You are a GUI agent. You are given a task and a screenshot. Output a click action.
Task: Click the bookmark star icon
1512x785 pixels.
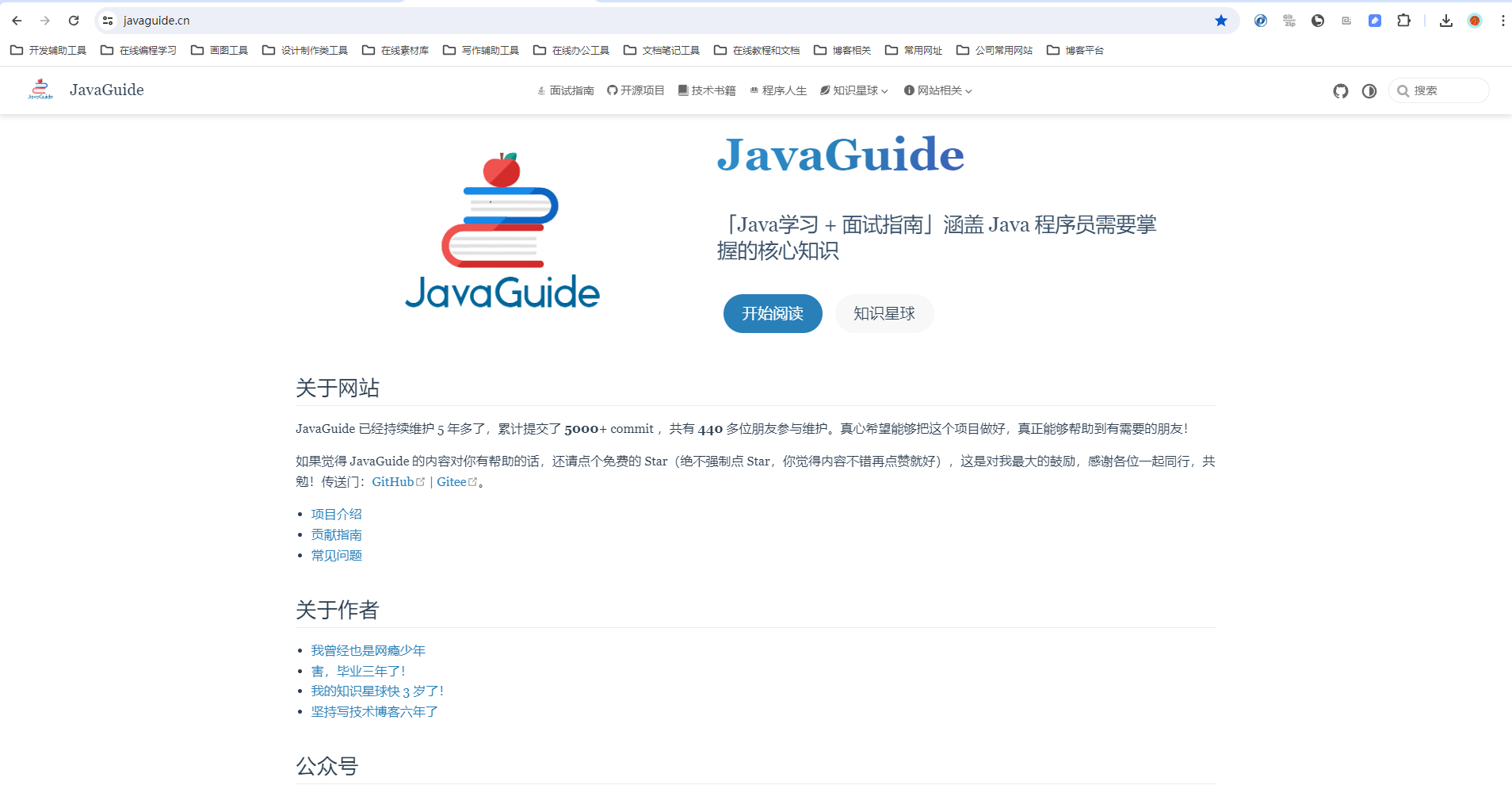[x=1221, y=21]
